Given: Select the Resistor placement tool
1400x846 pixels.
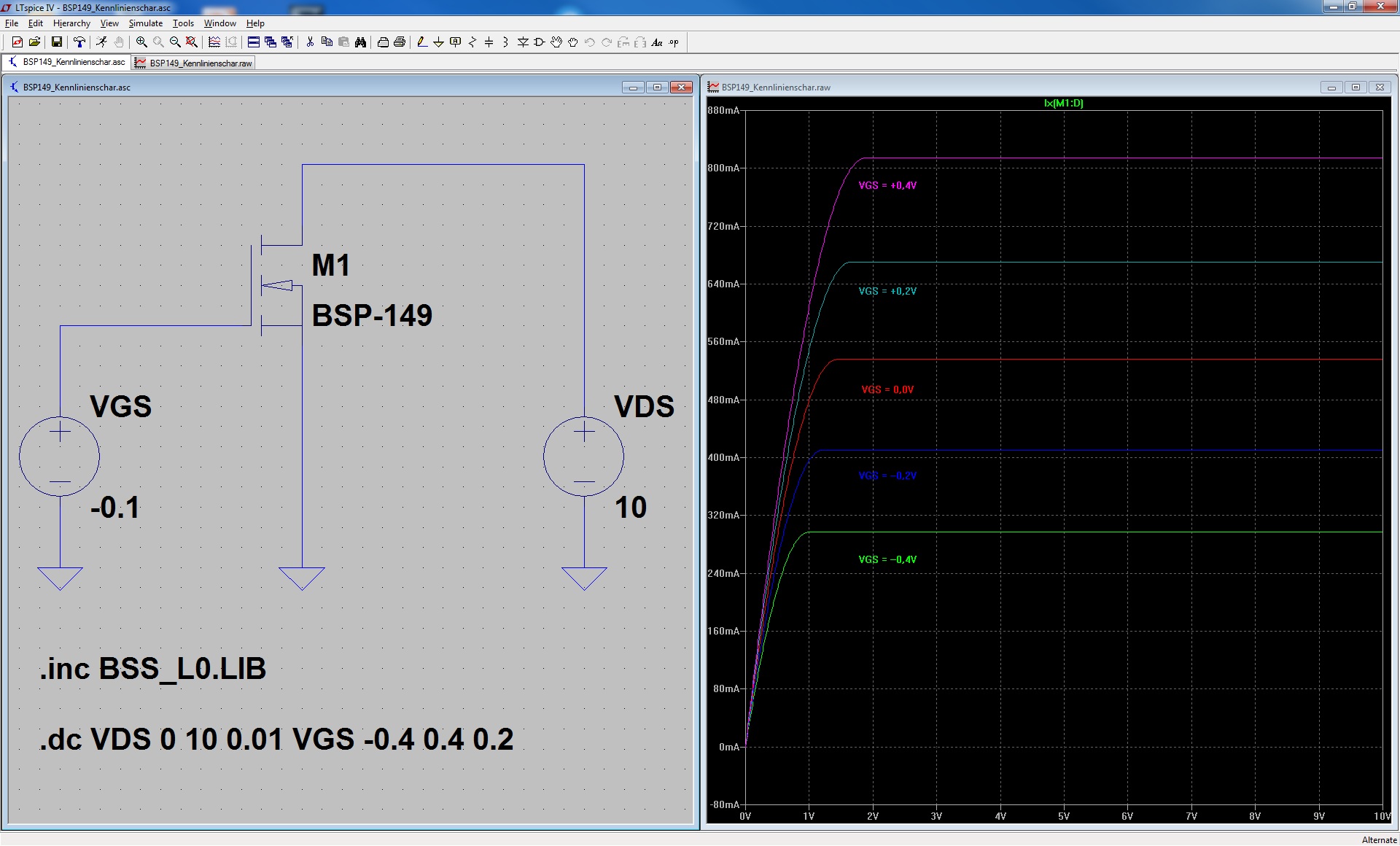Looking at the screenshot, I should [472, 42].
